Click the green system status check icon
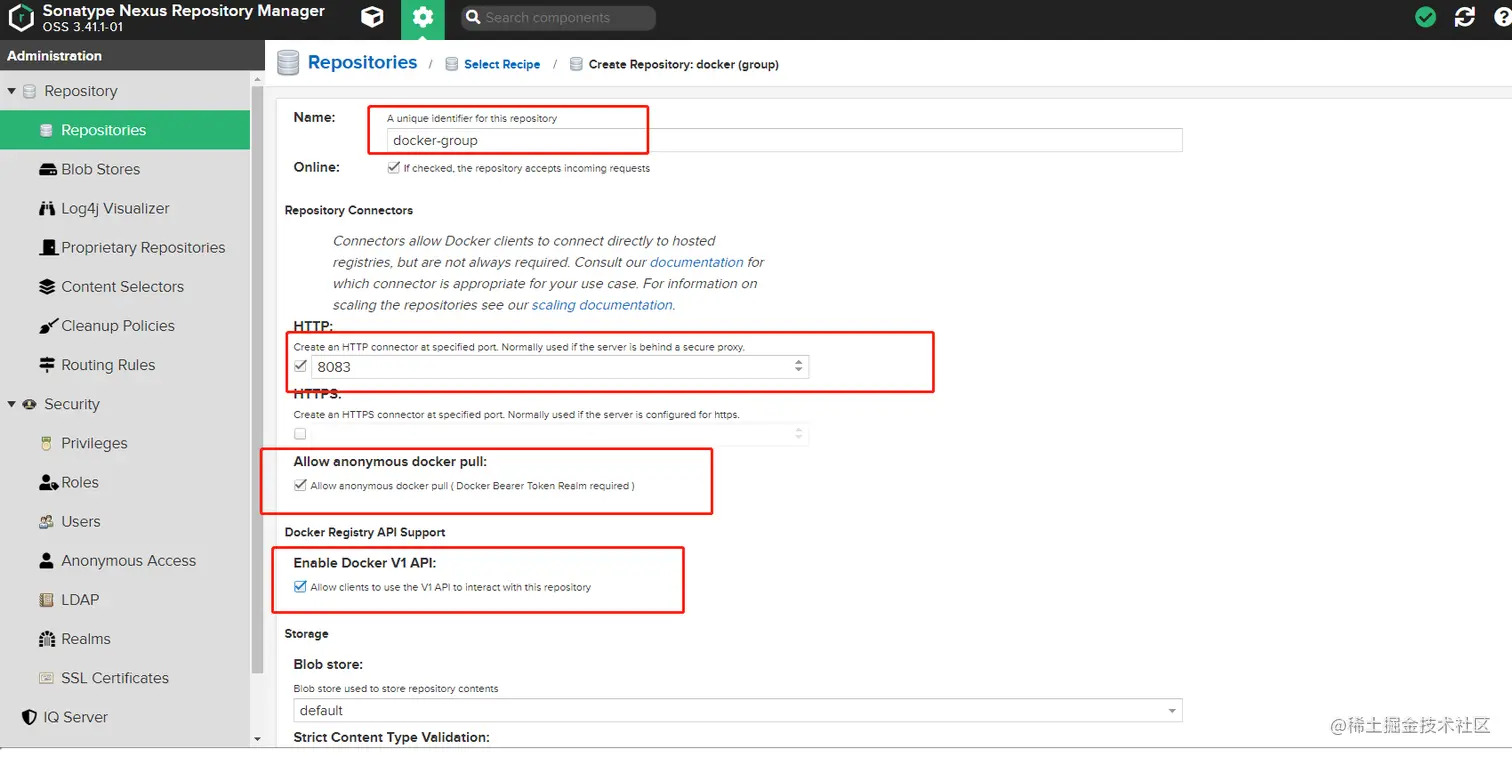Image resolution: width=1512 pixels, height=757 pixels. (x=1426, y=17)
